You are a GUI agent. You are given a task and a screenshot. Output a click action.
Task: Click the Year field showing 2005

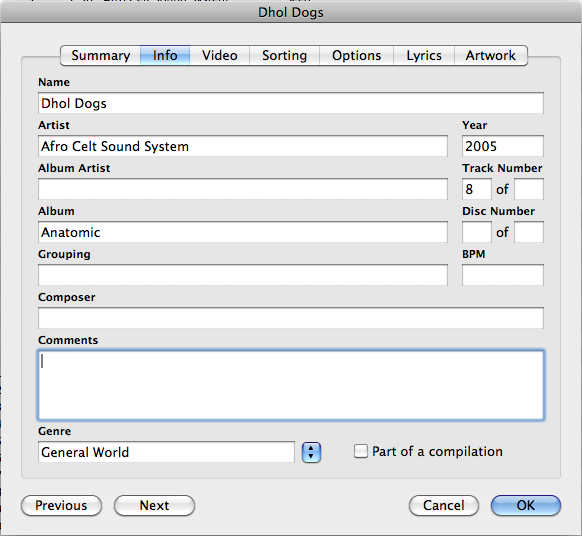pyautogui.click(x=503, y=146)
